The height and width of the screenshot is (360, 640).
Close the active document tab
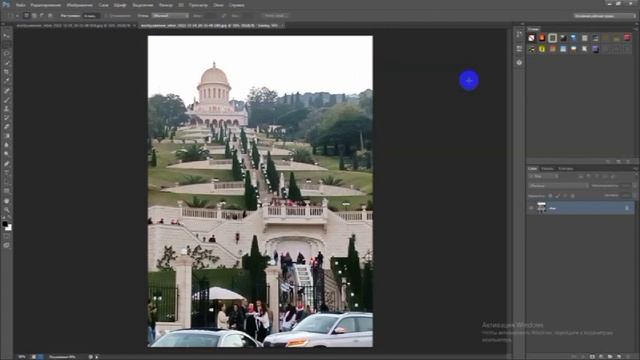click(282, 25)
